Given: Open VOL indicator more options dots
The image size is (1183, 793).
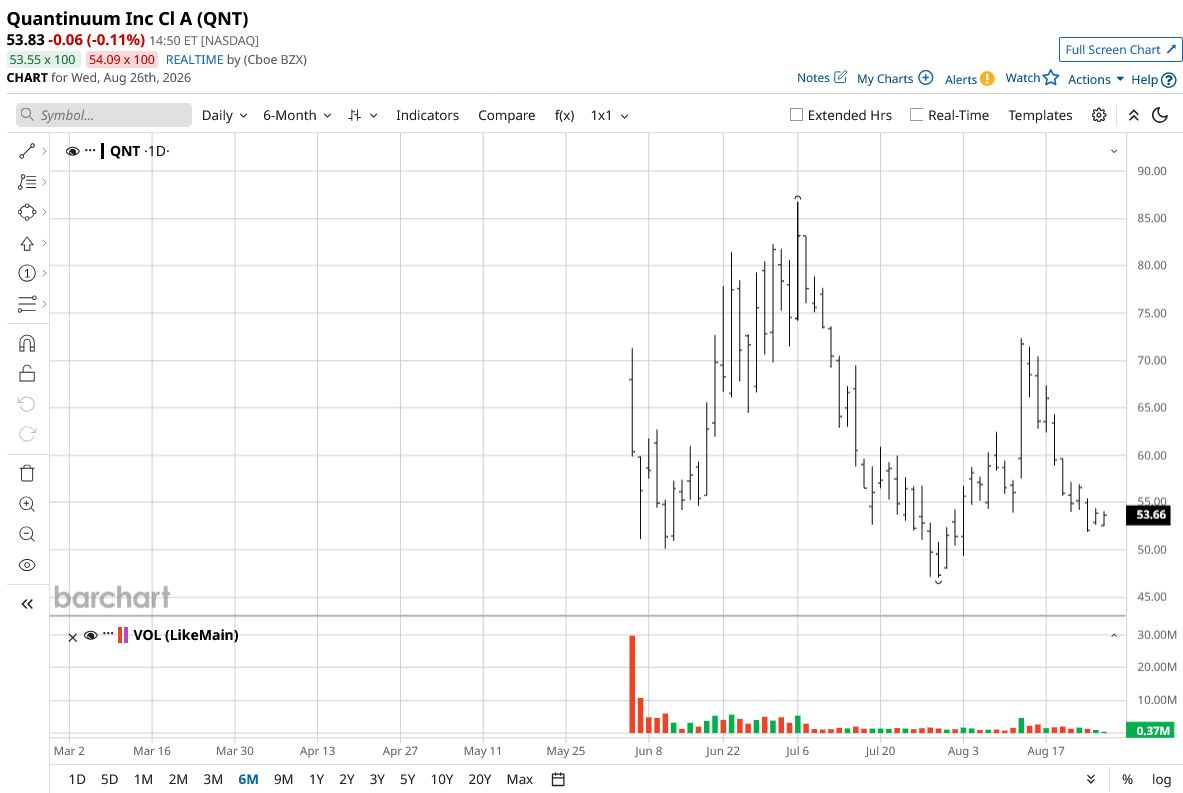Looking at the screenshot, I should [109, 634].
